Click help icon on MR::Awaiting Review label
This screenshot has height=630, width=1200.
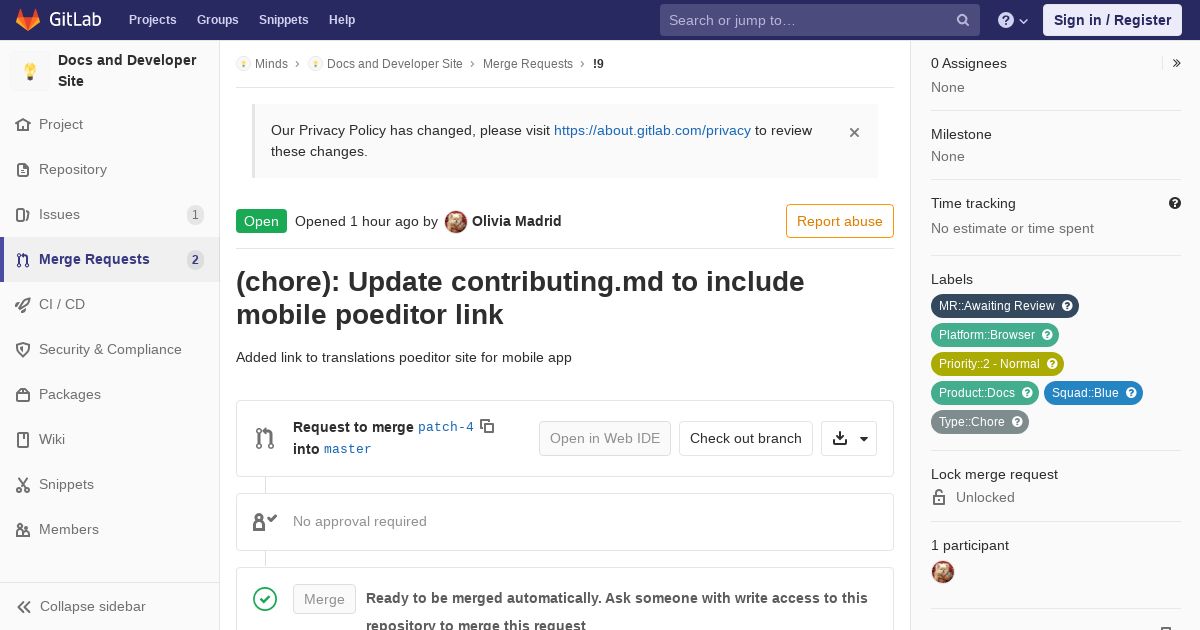1067,306
